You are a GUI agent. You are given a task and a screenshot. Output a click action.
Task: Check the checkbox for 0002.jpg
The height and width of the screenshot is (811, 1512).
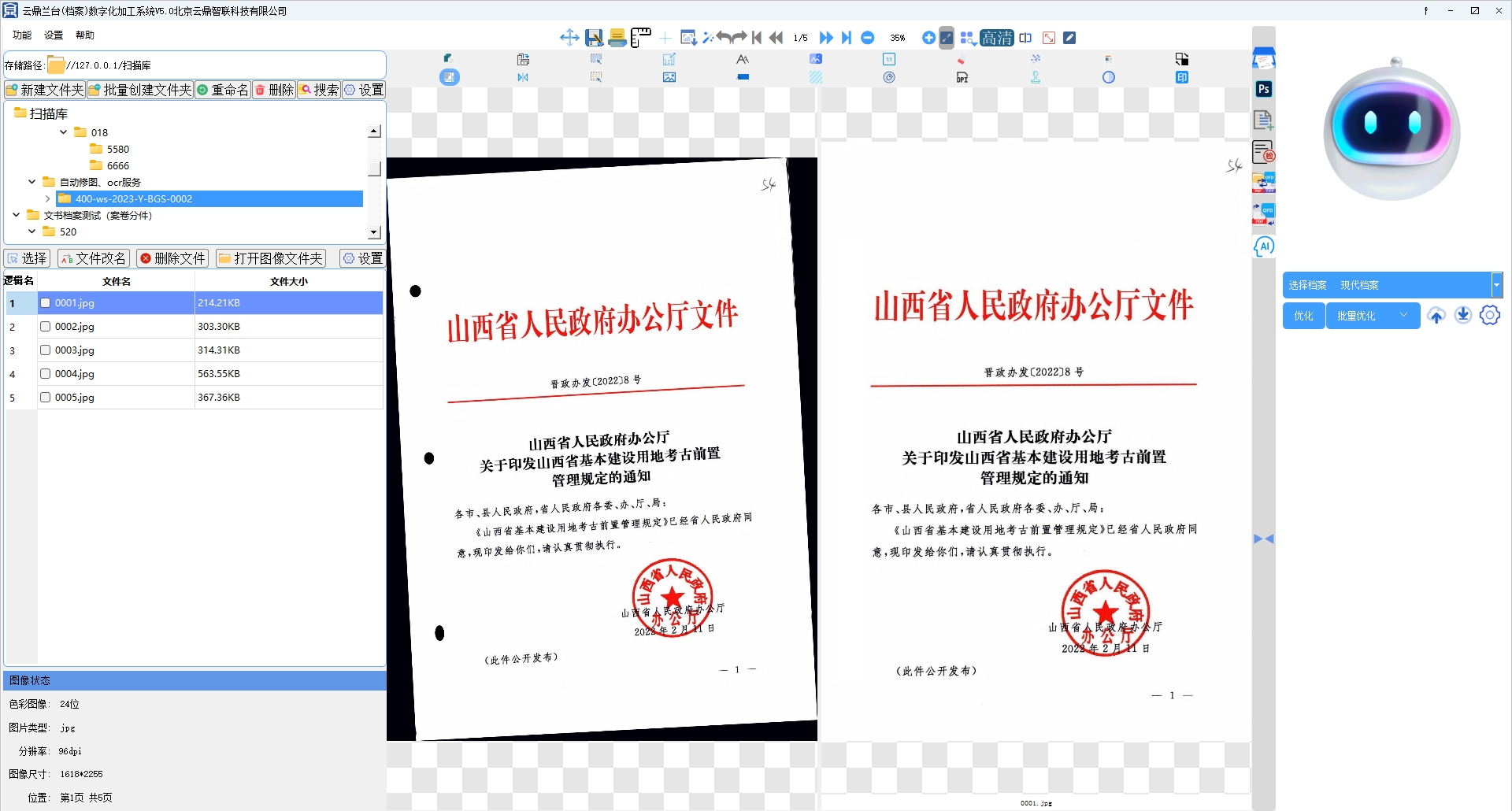click(46, 327)
